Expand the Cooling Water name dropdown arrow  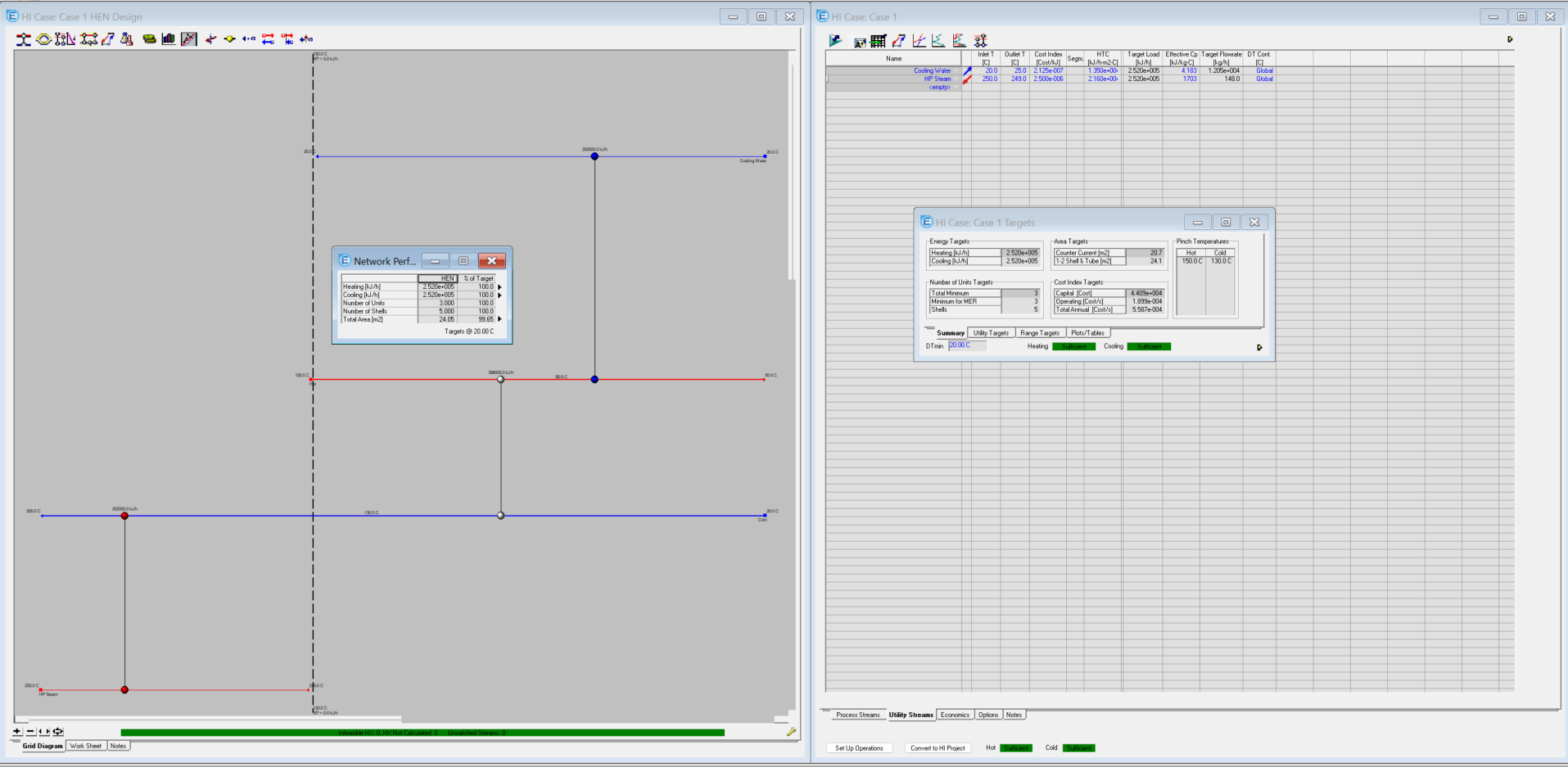point(957,71)
